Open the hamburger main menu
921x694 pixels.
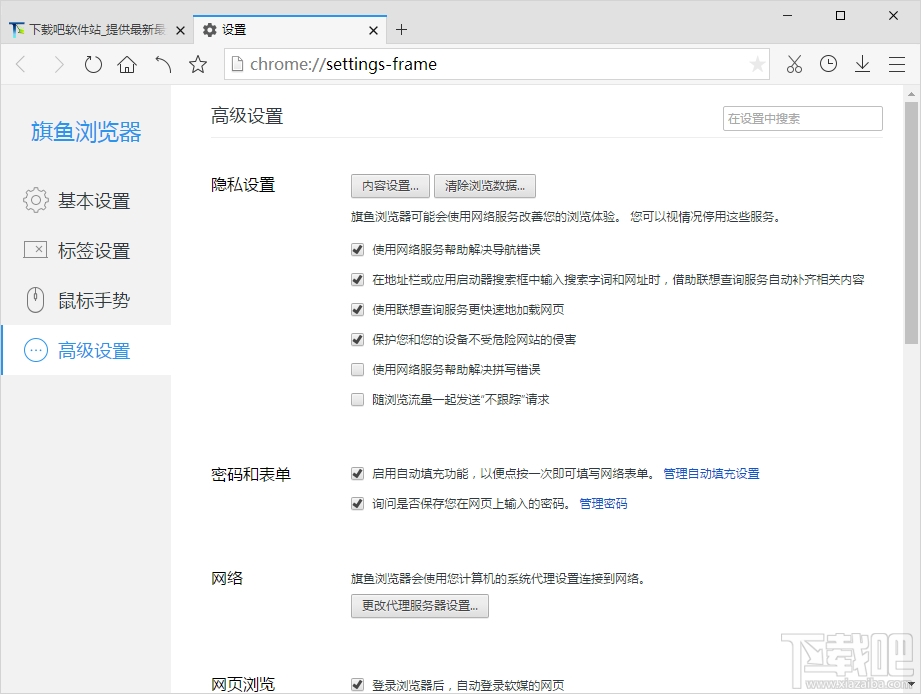896,63
